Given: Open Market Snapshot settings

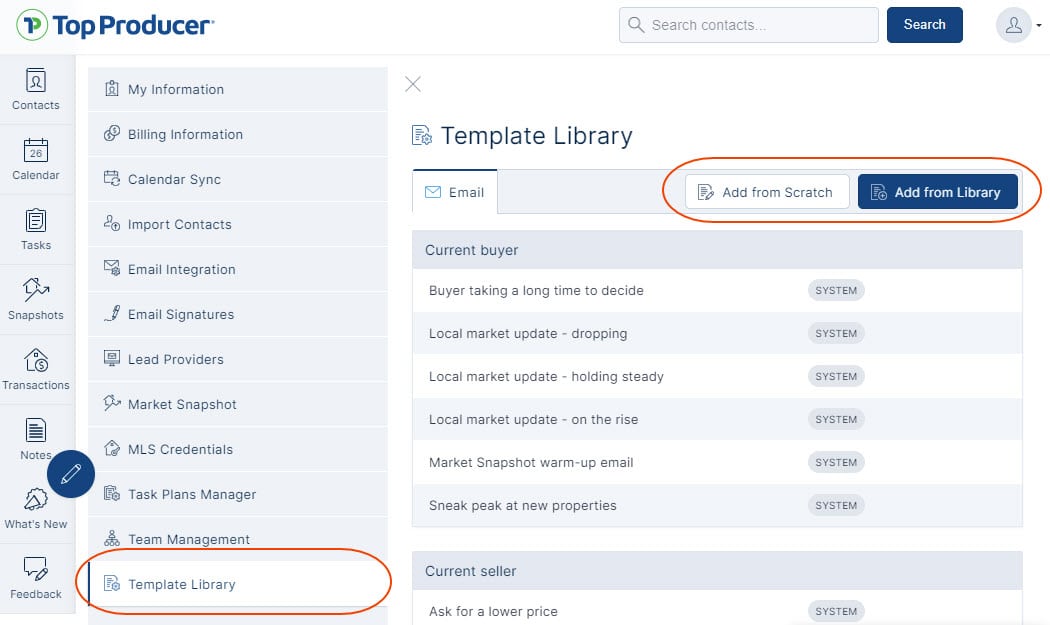Looking at the screenshot, I should point(238,404).
